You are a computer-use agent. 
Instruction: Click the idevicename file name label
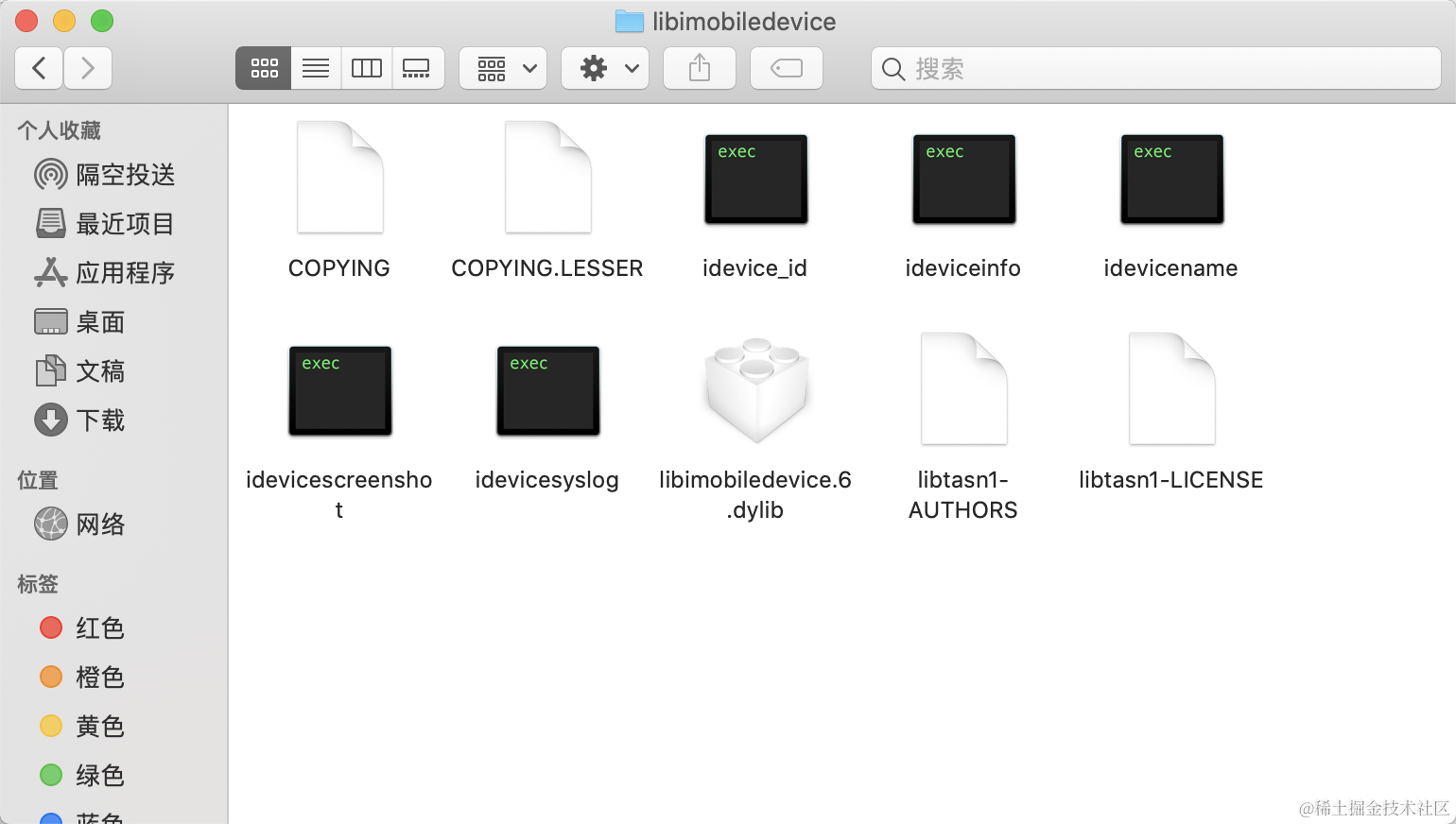1171,268
